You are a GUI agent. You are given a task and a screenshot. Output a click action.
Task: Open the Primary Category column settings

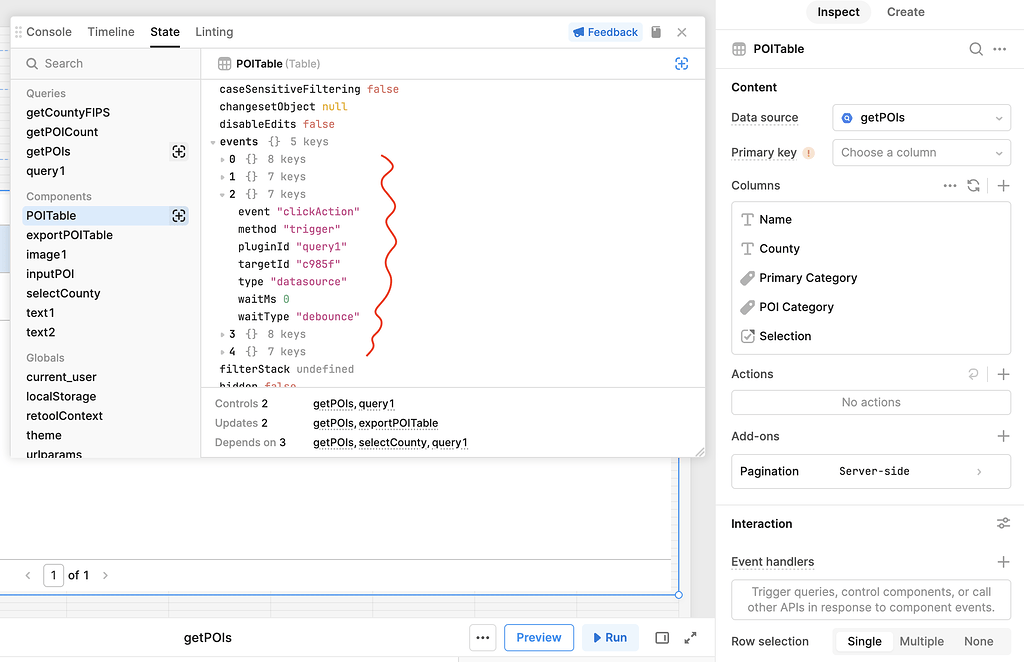click(871, 278)
